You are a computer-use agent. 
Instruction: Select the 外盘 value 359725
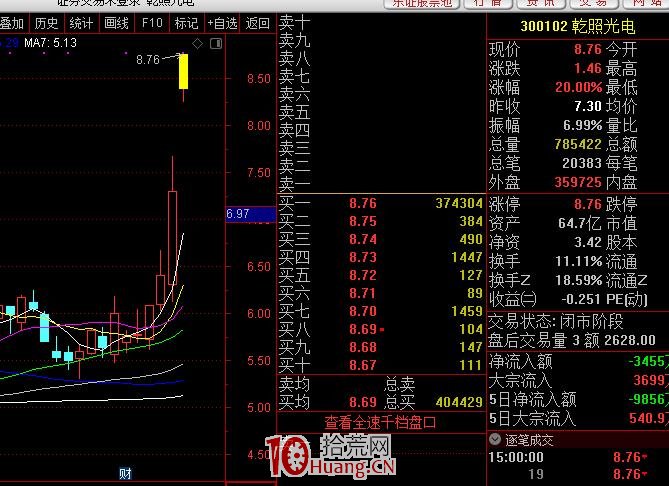point(578,182)
